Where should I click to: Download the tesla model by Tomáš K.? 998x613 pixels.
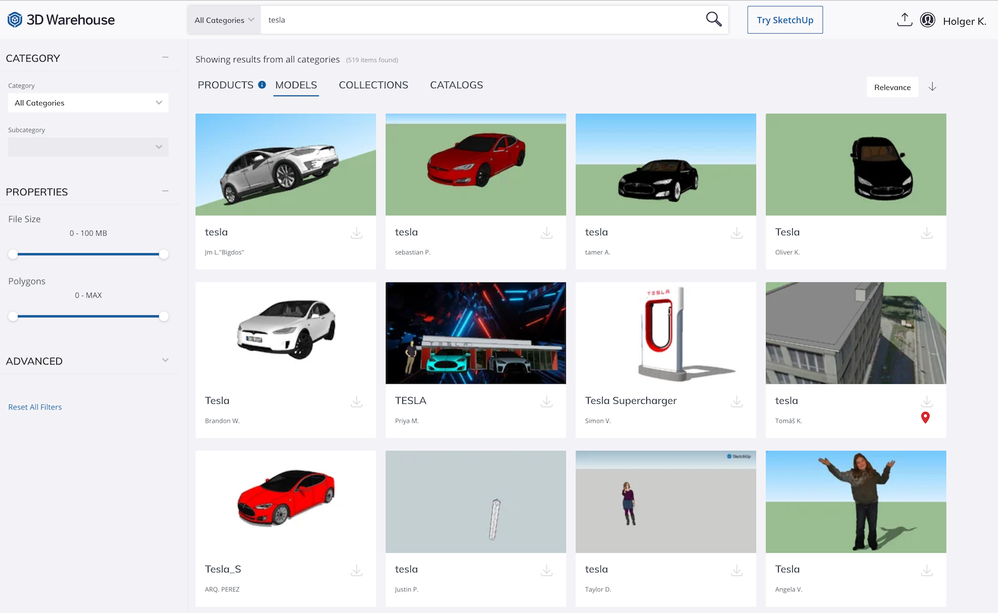click(x=927, y=402)
